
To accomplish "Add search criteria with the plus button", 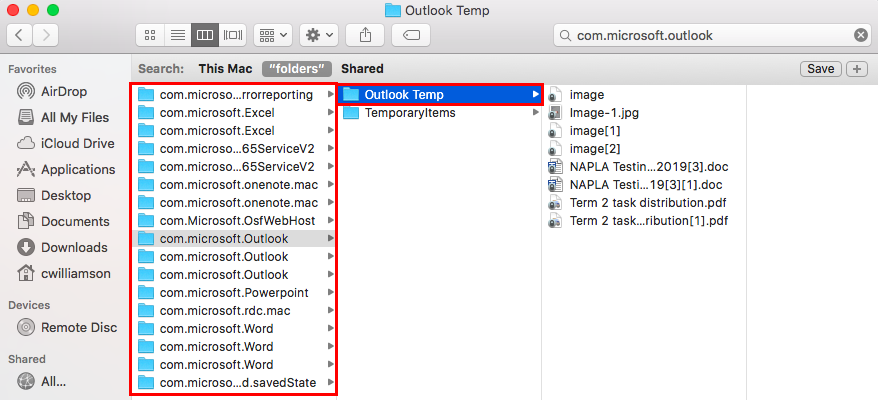I will click(x=856, y=69).
